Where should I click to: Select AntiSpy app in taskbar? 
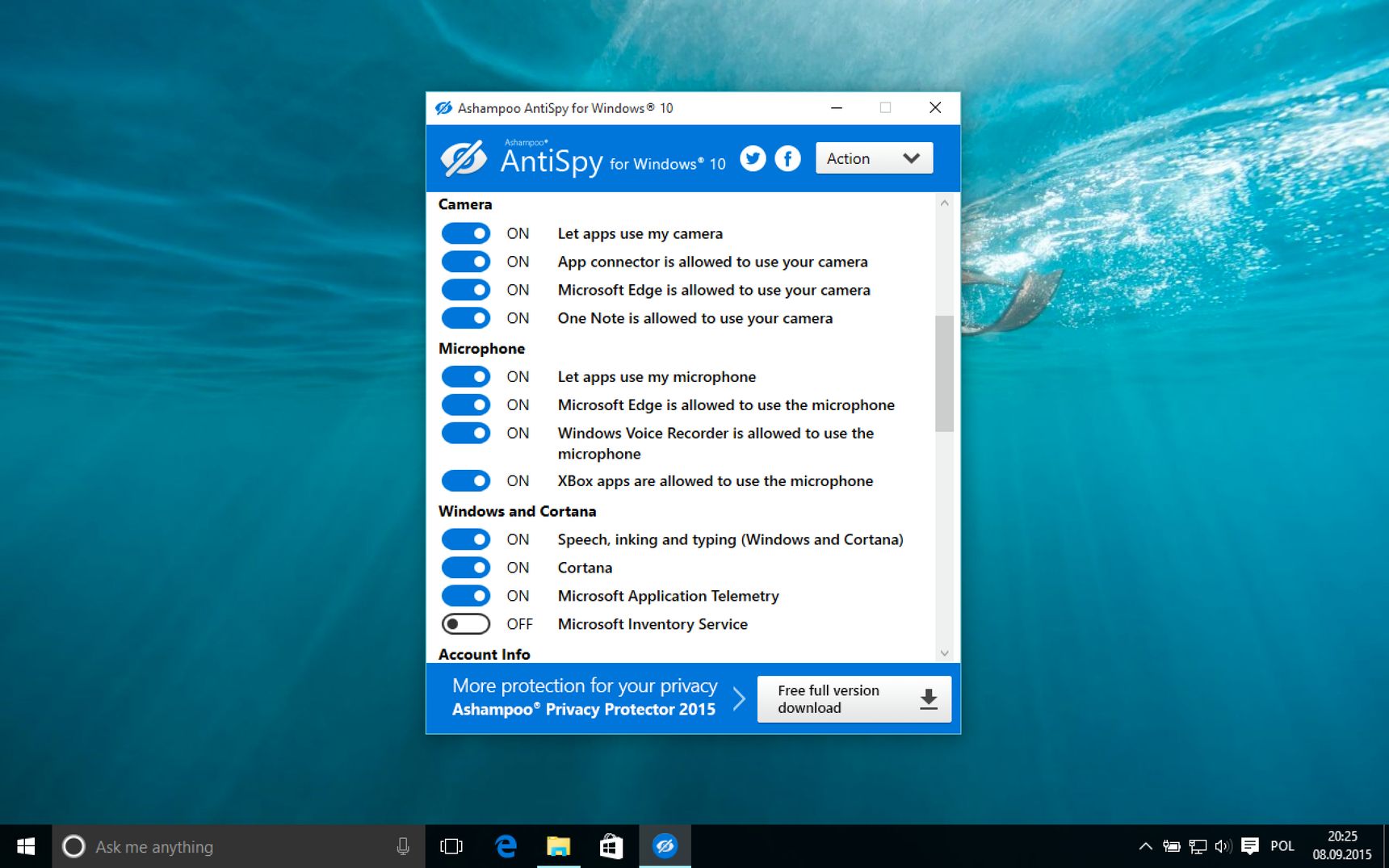click(x=665, y=846)
